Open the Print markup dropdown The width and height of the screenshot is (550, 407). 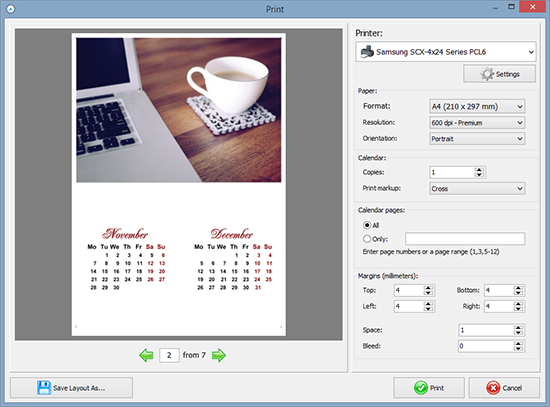click(477, 188)
